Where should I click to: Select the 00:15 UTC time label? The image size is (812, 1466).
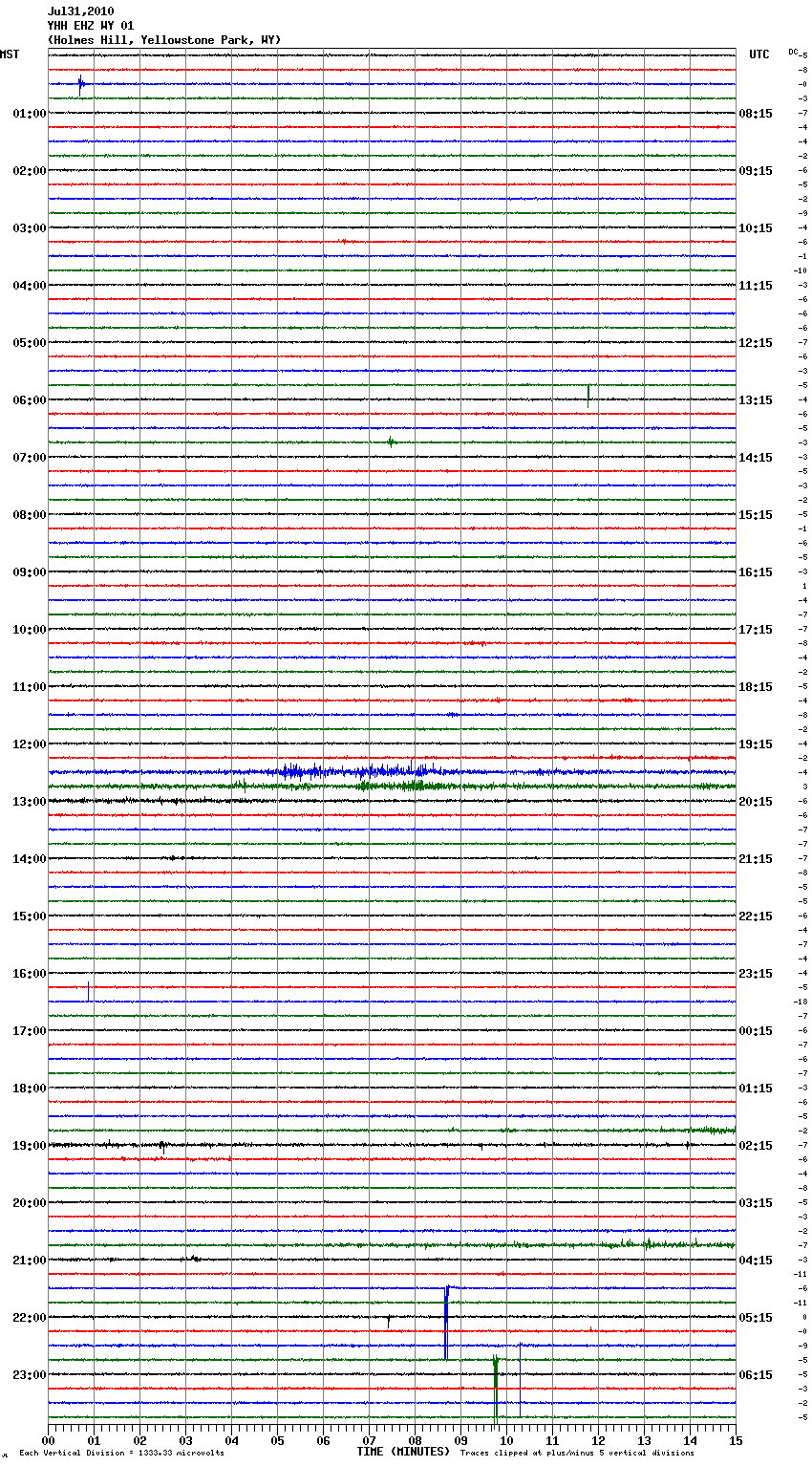click(x=756, y=1031)
